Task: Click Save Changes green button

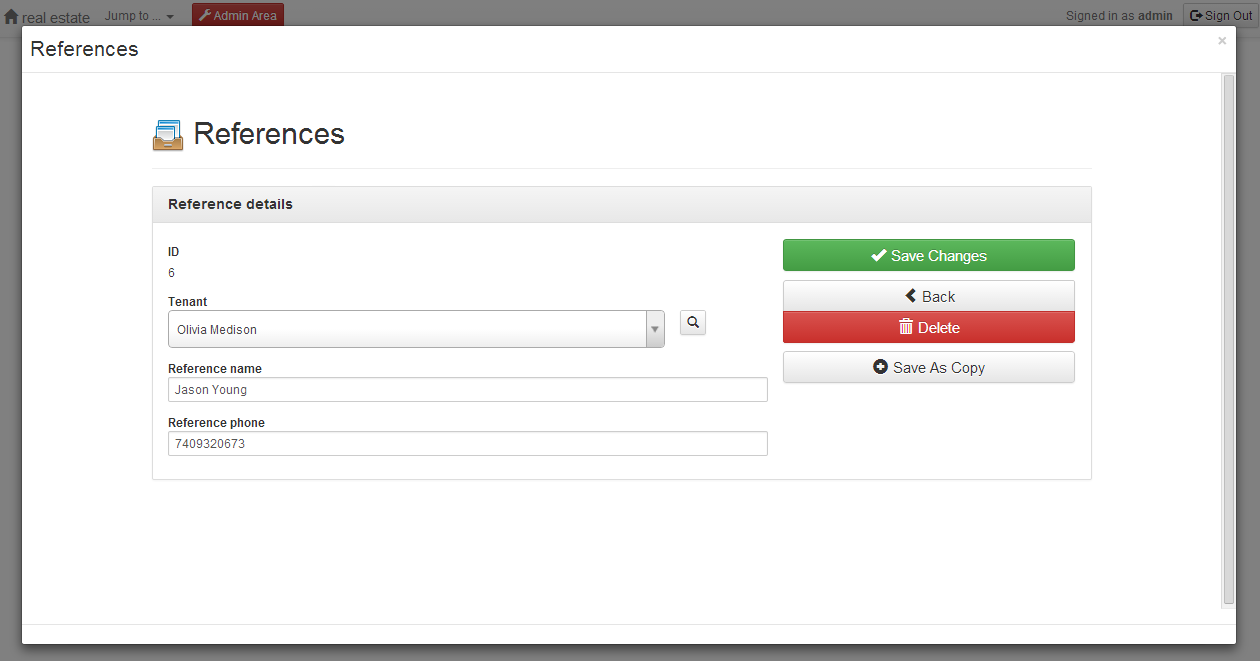Action: point(928,255)
